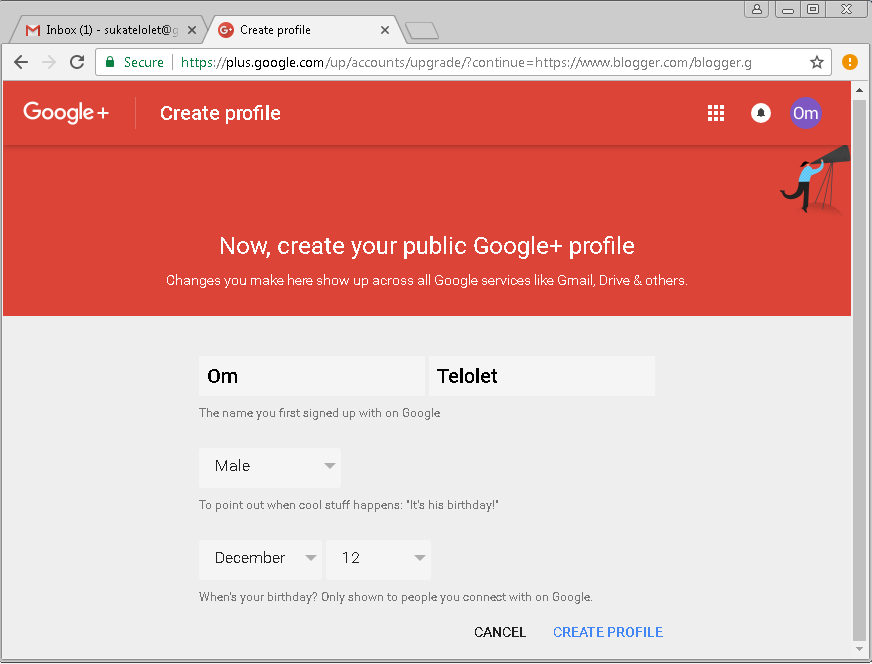
Task: Reload the page with refresh icon
Action: click(x=77, y=62)
